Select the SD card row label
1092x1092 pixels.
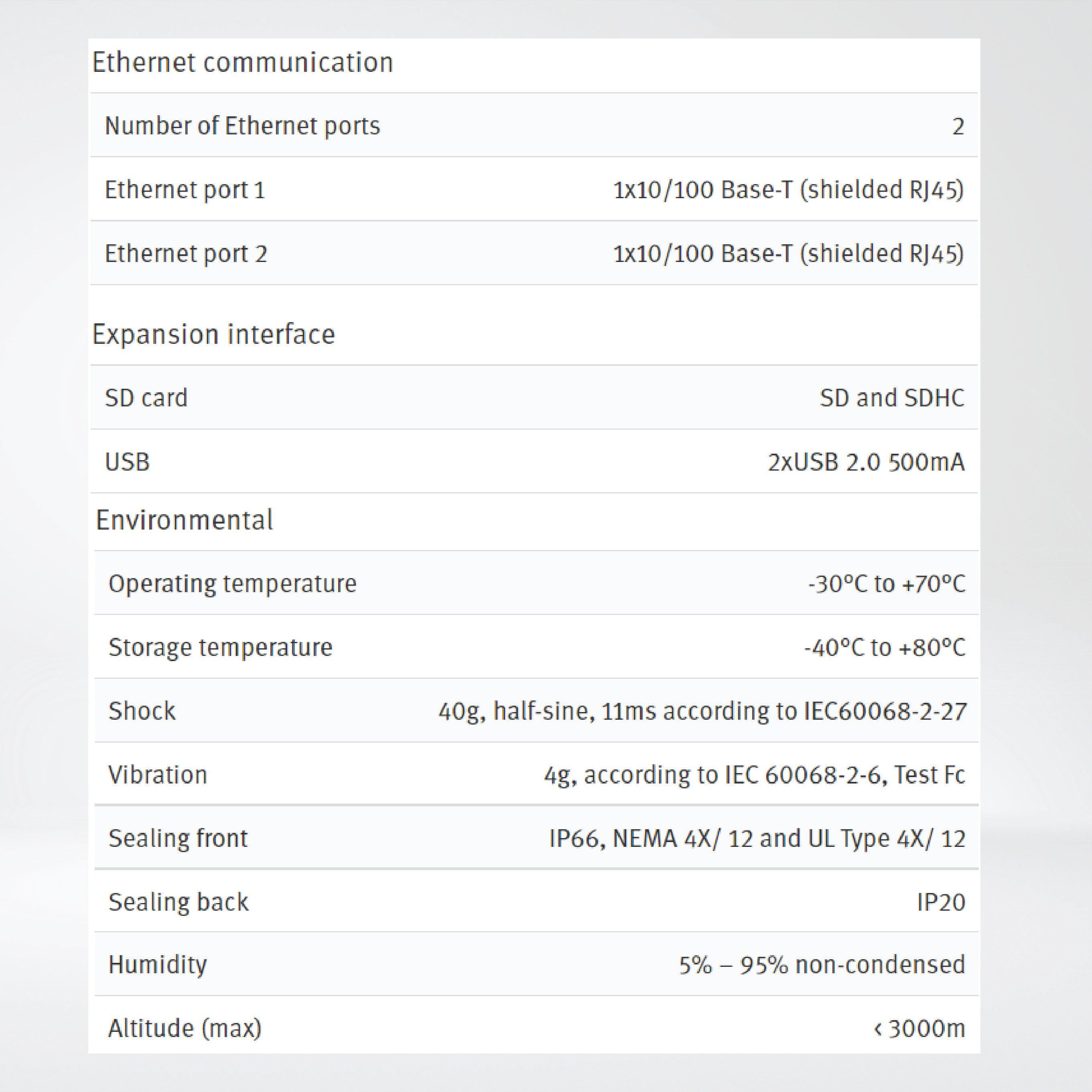(x=146, y=398)
